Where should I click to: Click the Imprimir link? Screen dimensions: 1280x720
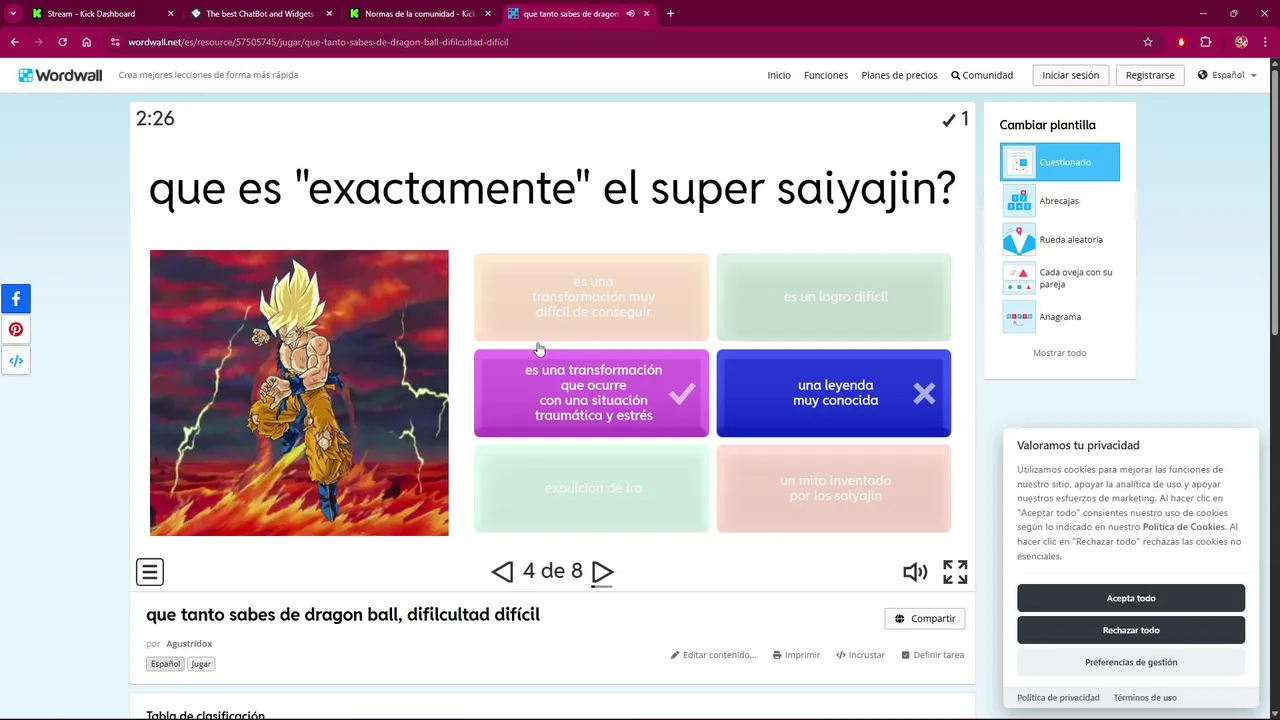(x=796, y=655)
